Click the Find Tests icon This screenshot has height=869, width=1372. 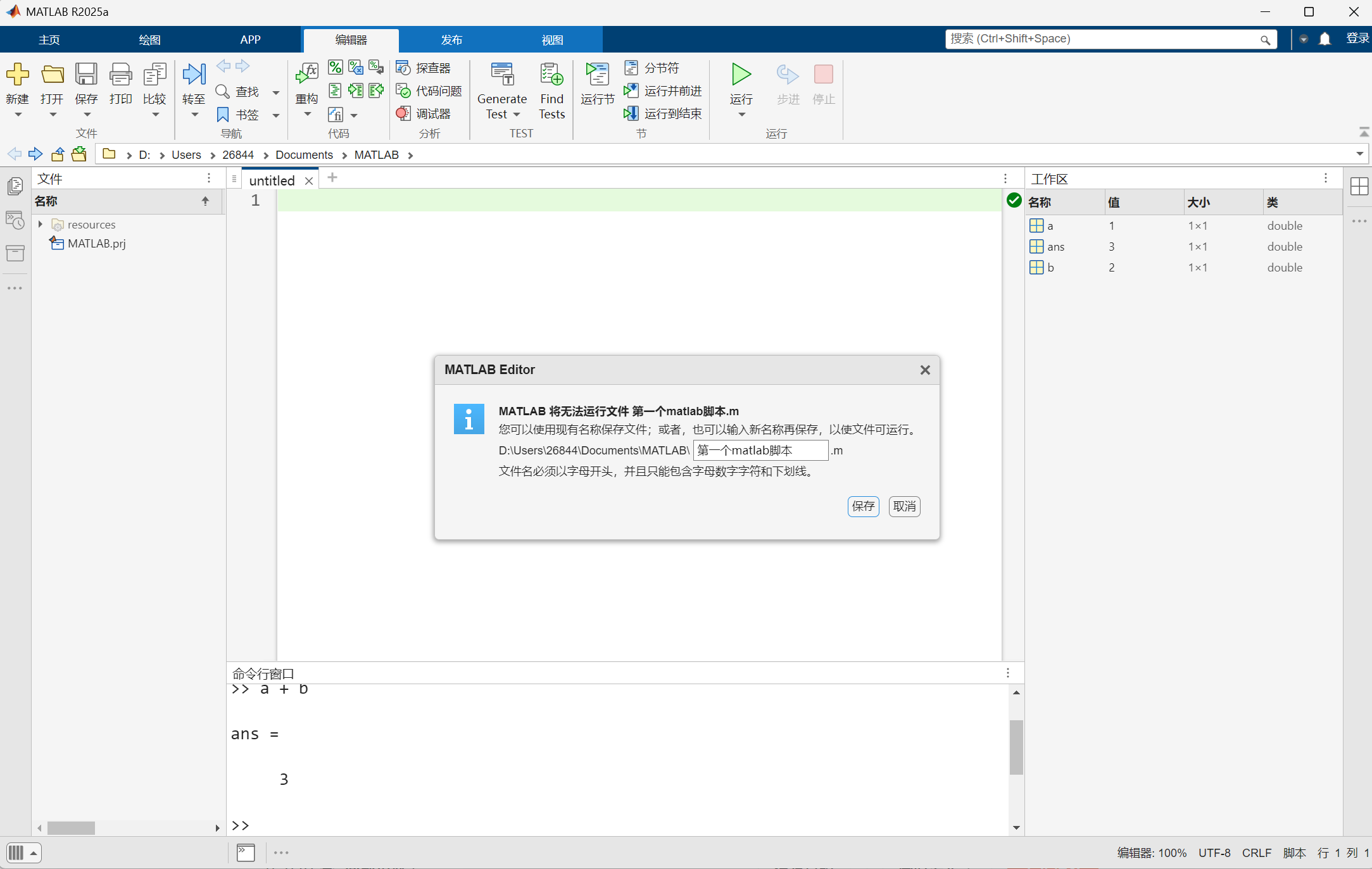point(551,75)
